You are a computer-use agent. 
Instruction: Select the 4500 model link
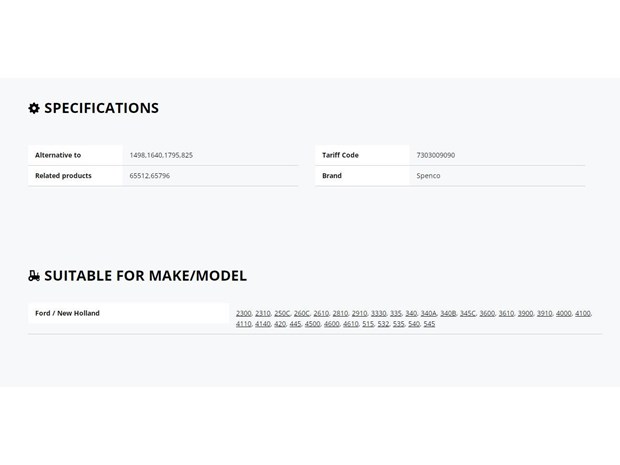312,324
